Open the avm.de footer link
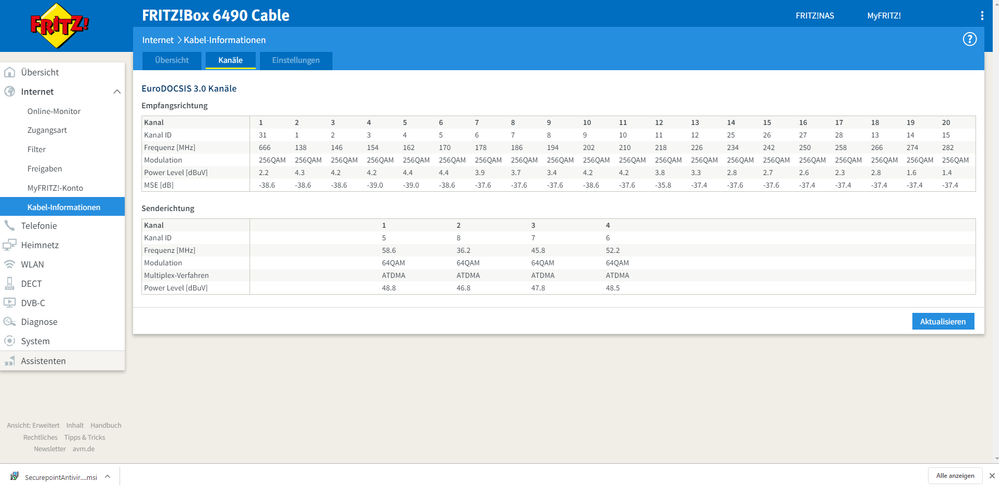This screenshot has height=489, width=999. point(82,449)
